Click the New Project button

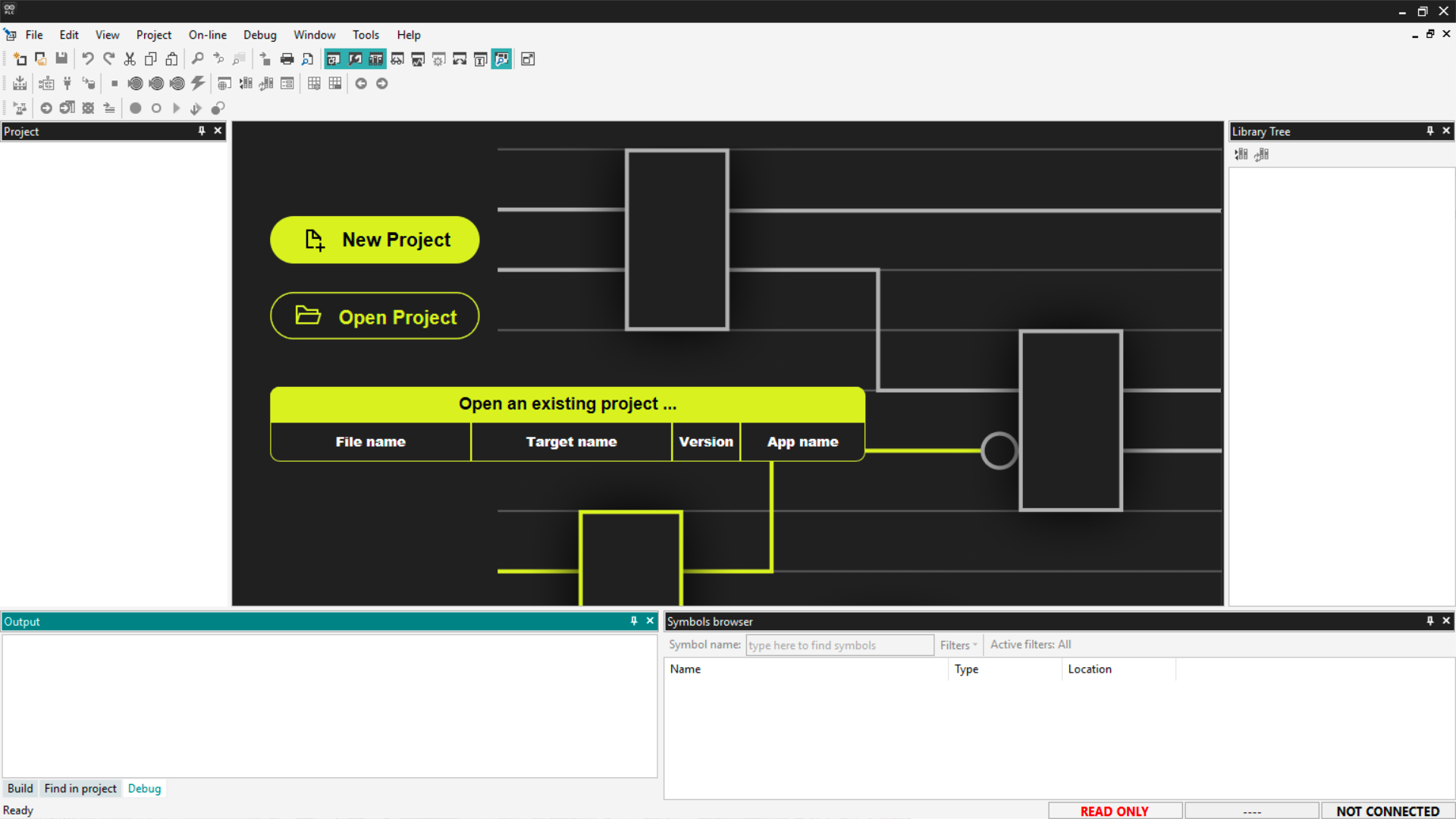tap(375, 240)
